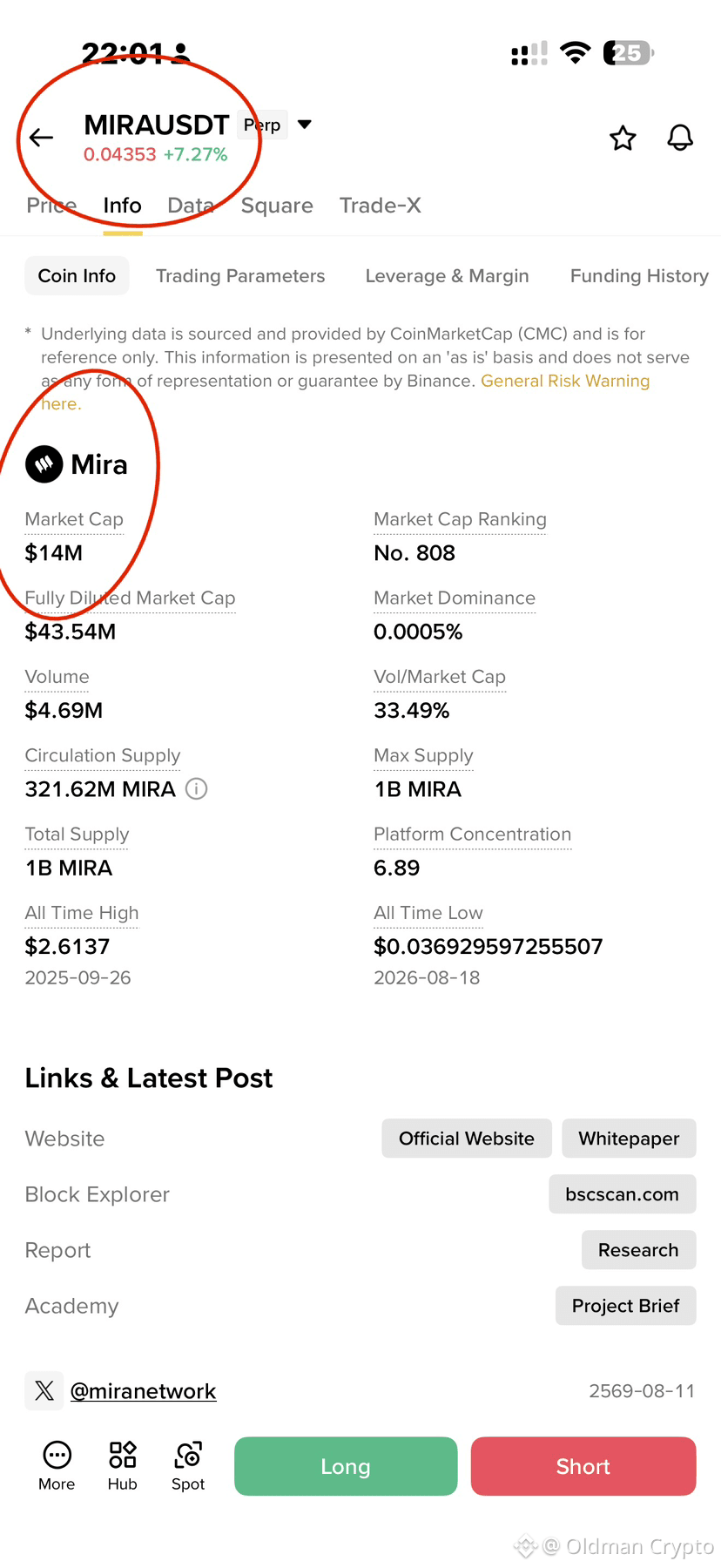Tap the green Long button
This screenshot has height=1568, width=721.
pyautogui.click(x=346, y=1466)
